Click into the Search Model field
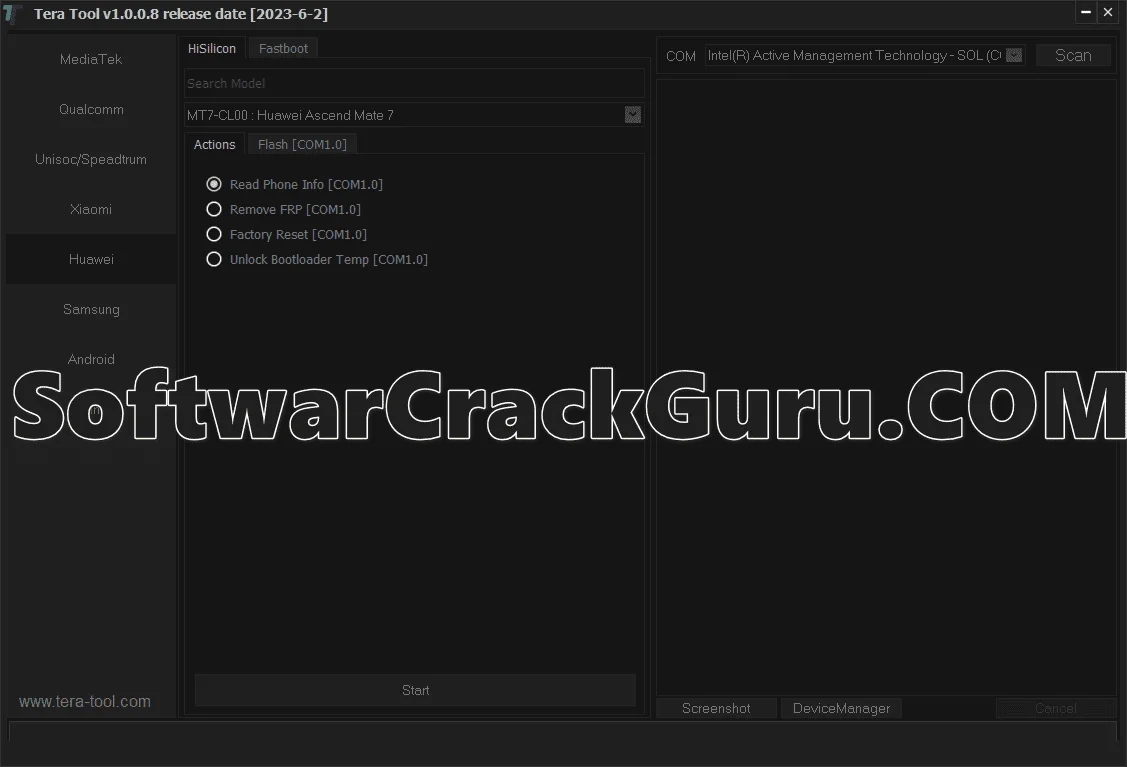 [414, 83]
